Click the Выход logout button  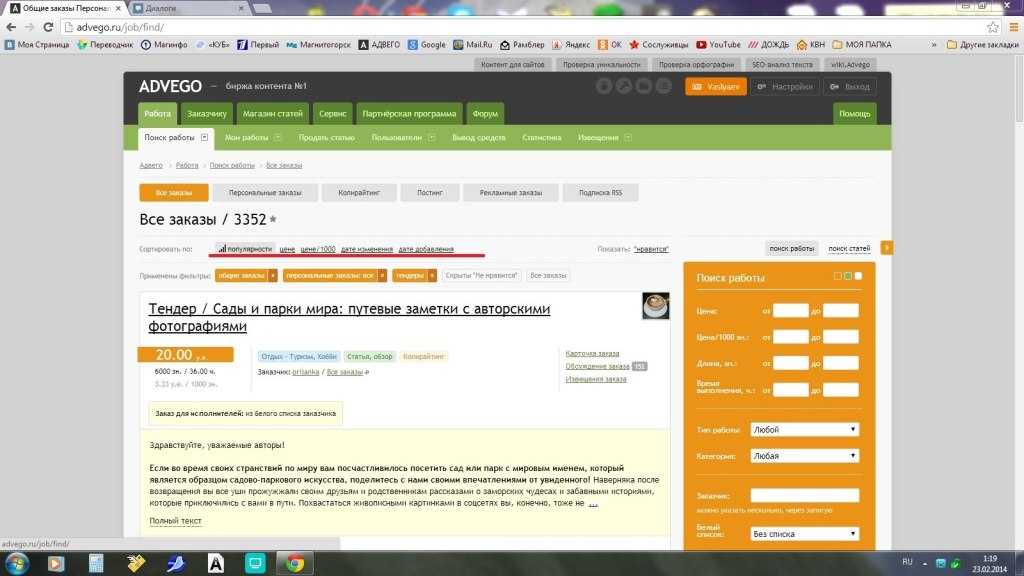click(850, 86)
